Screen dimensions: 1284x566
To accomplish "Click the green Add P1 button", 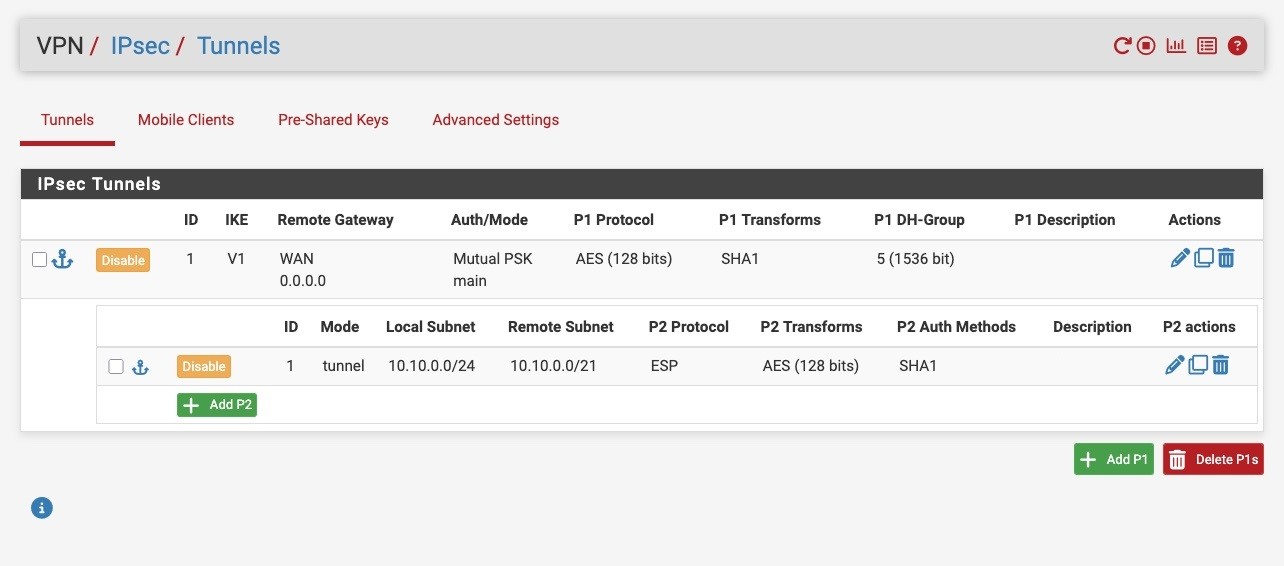I will pyautogui.click(x=1114, y=459).
